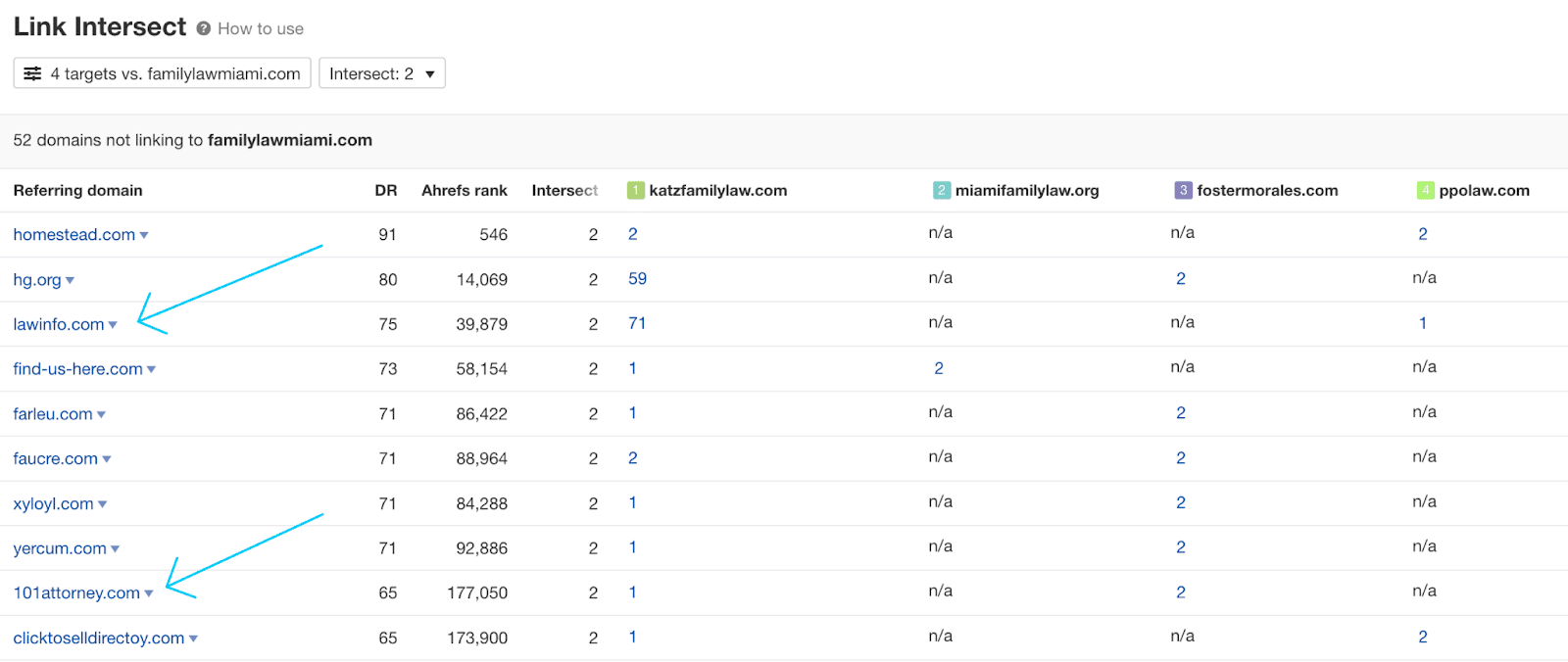Select the '52 domains not linking' summary text
Viewport: 1568px width, 662px height.
coord(193,140)
